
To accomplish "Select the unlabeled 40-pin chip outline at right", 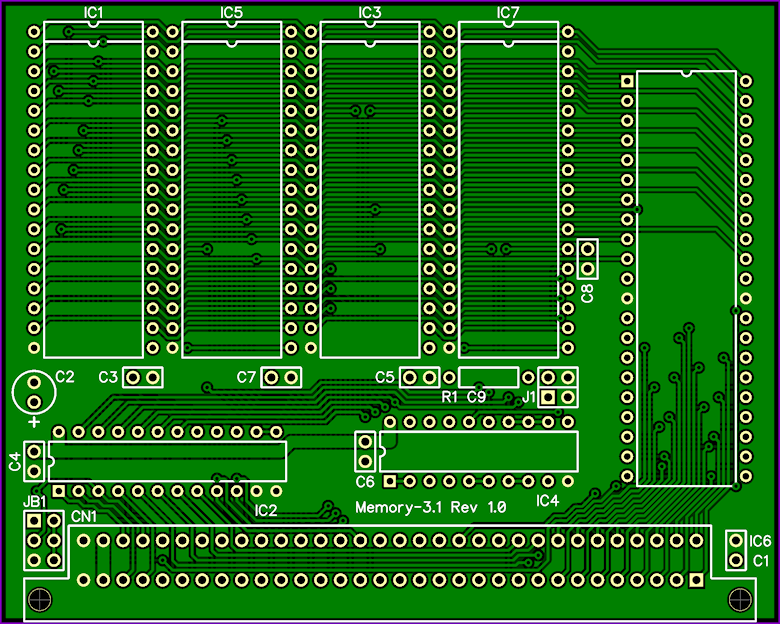I will pyautogui.click(x=686, y=279).
